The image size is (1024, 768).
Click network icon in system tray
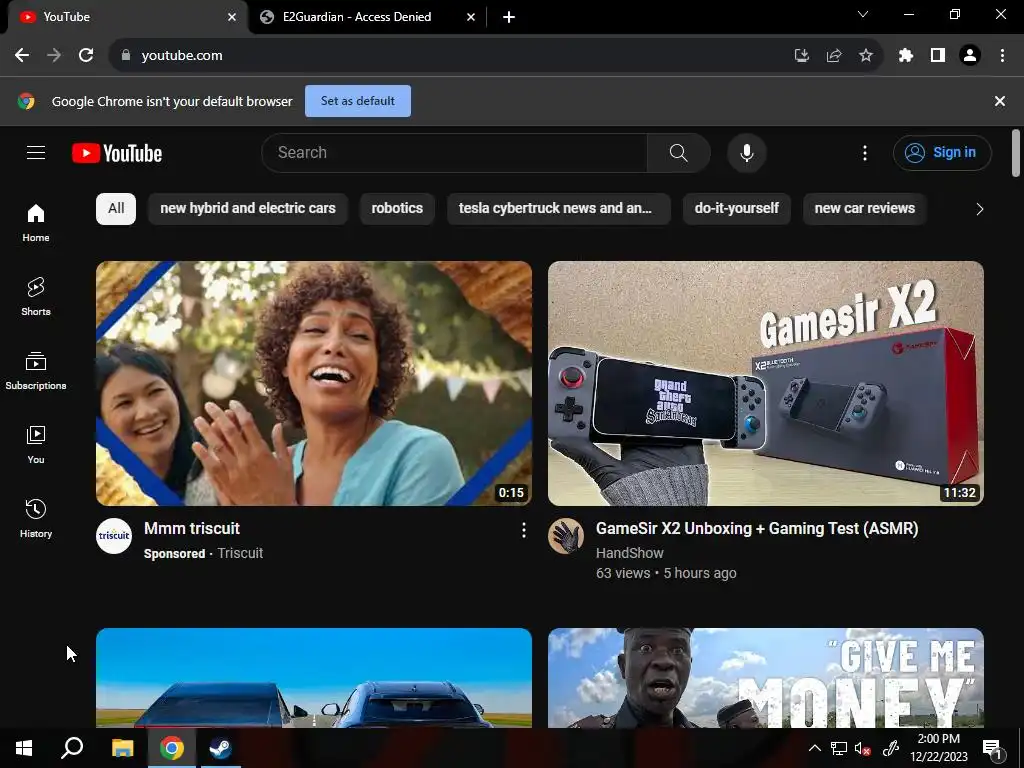pyautogui.click(x=839, y=748)
